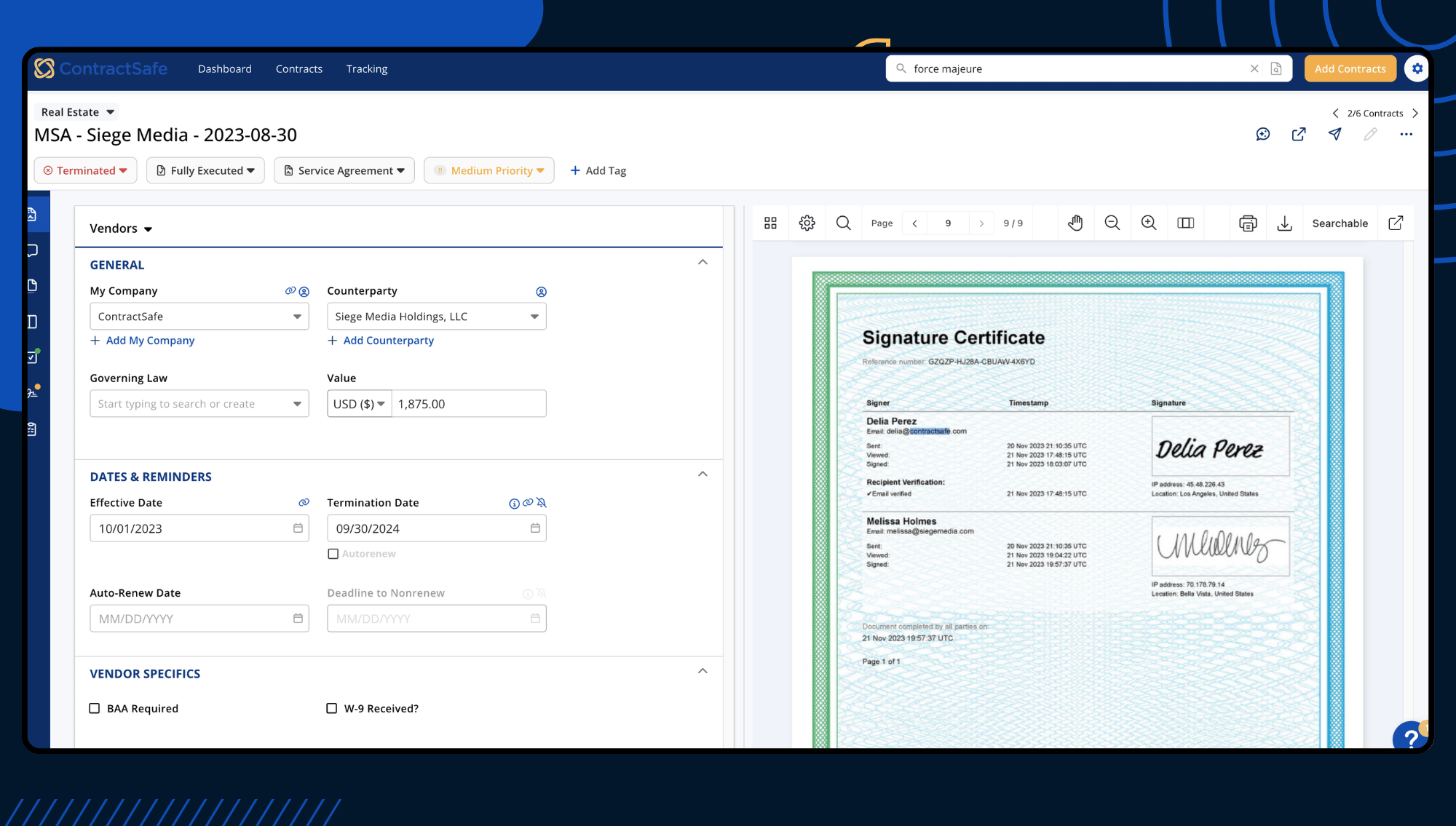Select the hand pan tool in document viewer

pyautogui.click(x=1076, y=223)
